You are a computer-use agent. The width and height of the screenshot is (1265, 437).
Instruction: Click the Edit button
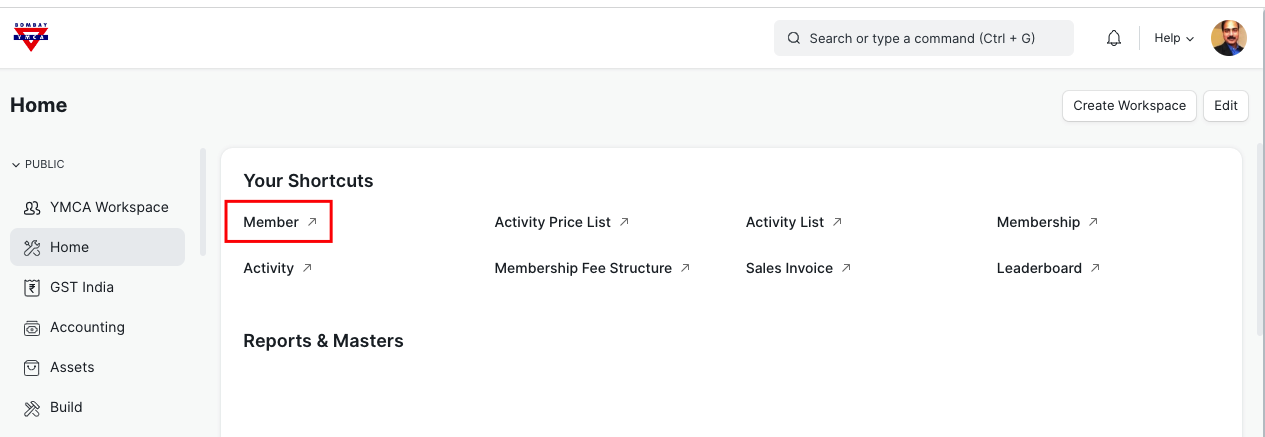tap(1226, 106)
